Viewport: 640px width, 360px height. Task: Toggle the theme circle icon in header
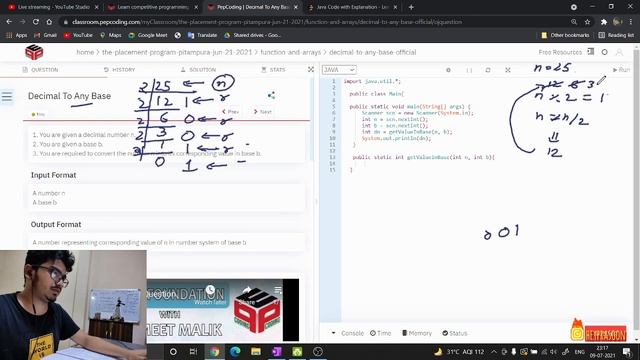(604, 52)
